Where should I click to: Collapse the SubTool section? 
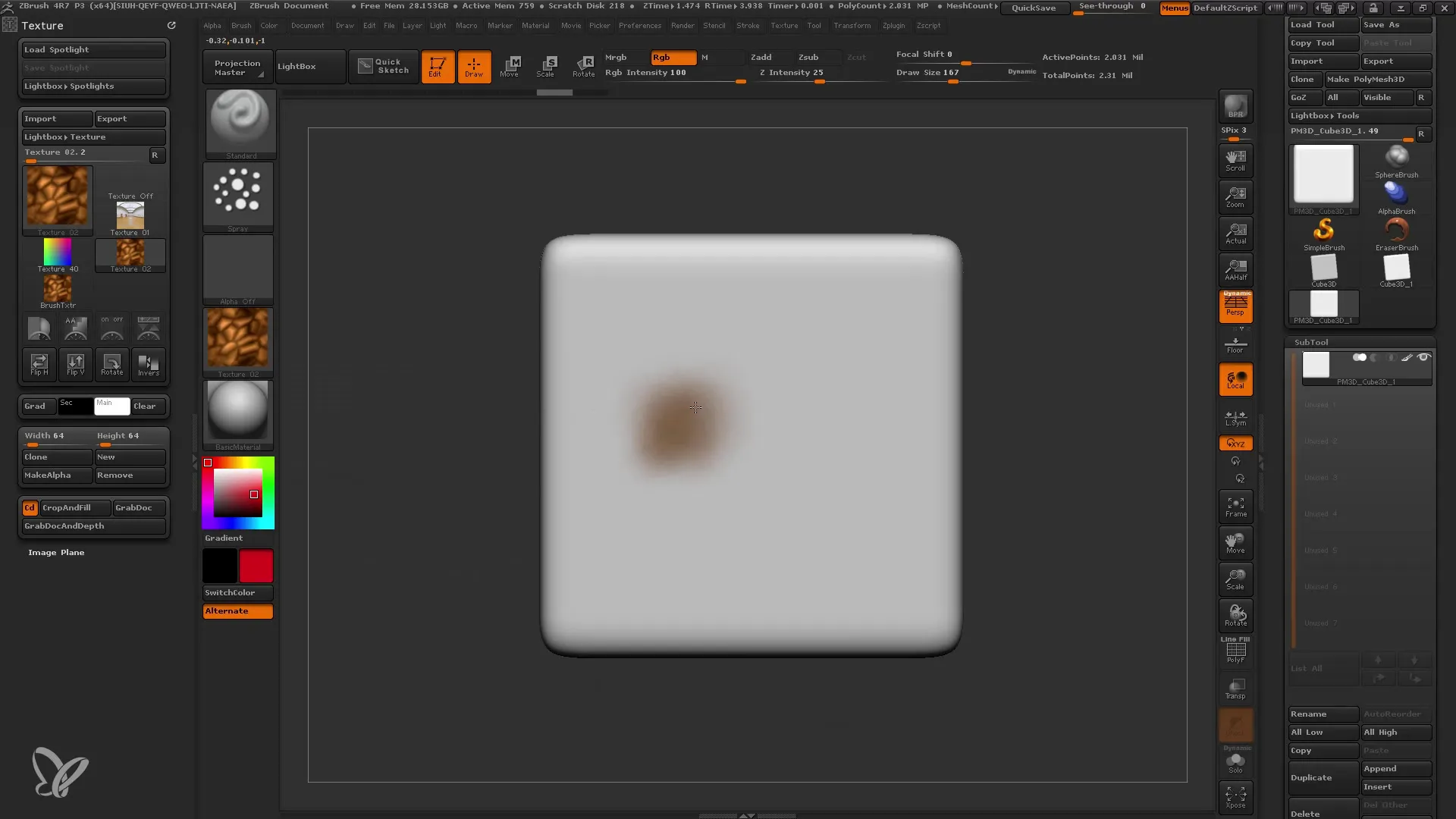(1310, 342)
